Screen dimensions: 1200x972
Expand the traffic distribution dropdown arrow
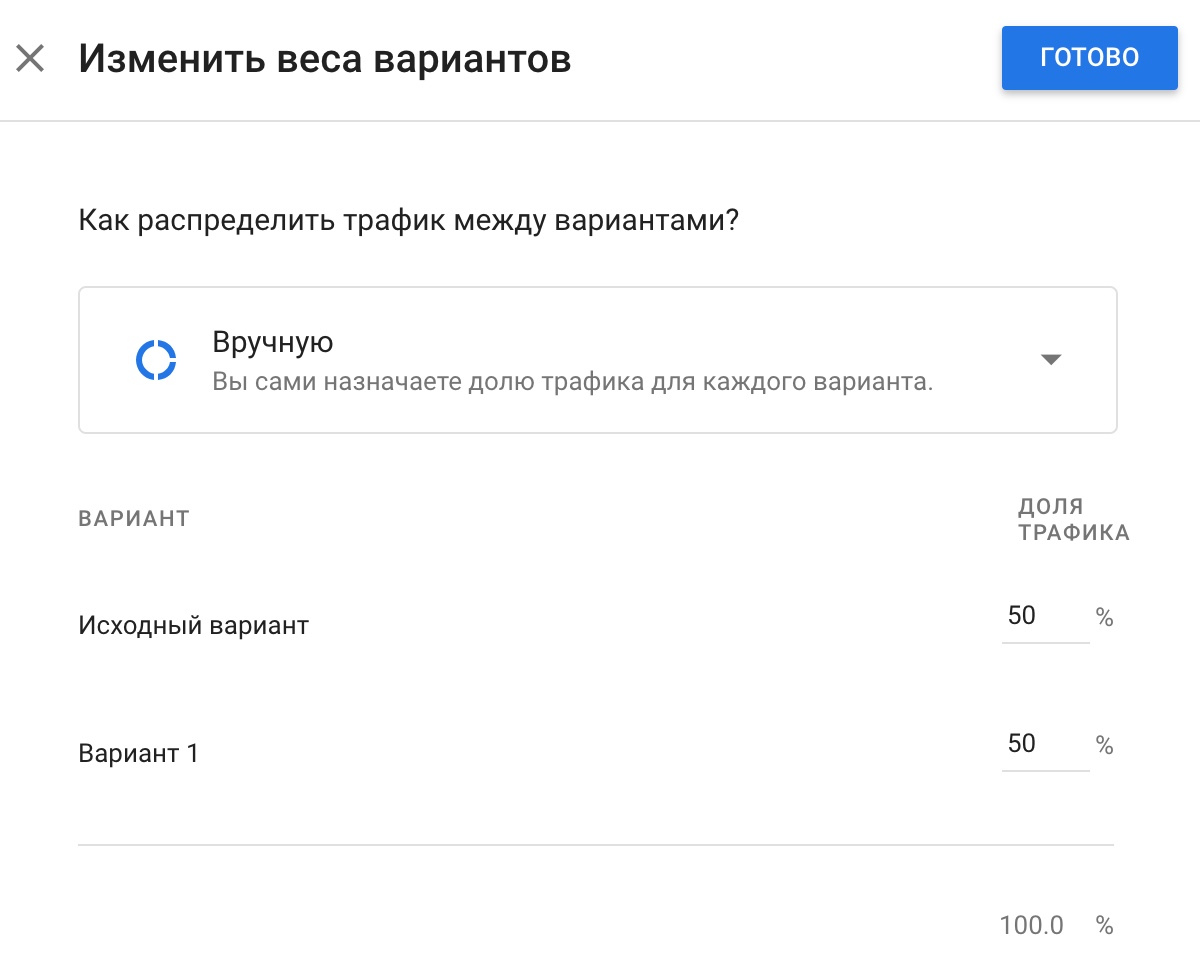click(x=1051, y=359)
